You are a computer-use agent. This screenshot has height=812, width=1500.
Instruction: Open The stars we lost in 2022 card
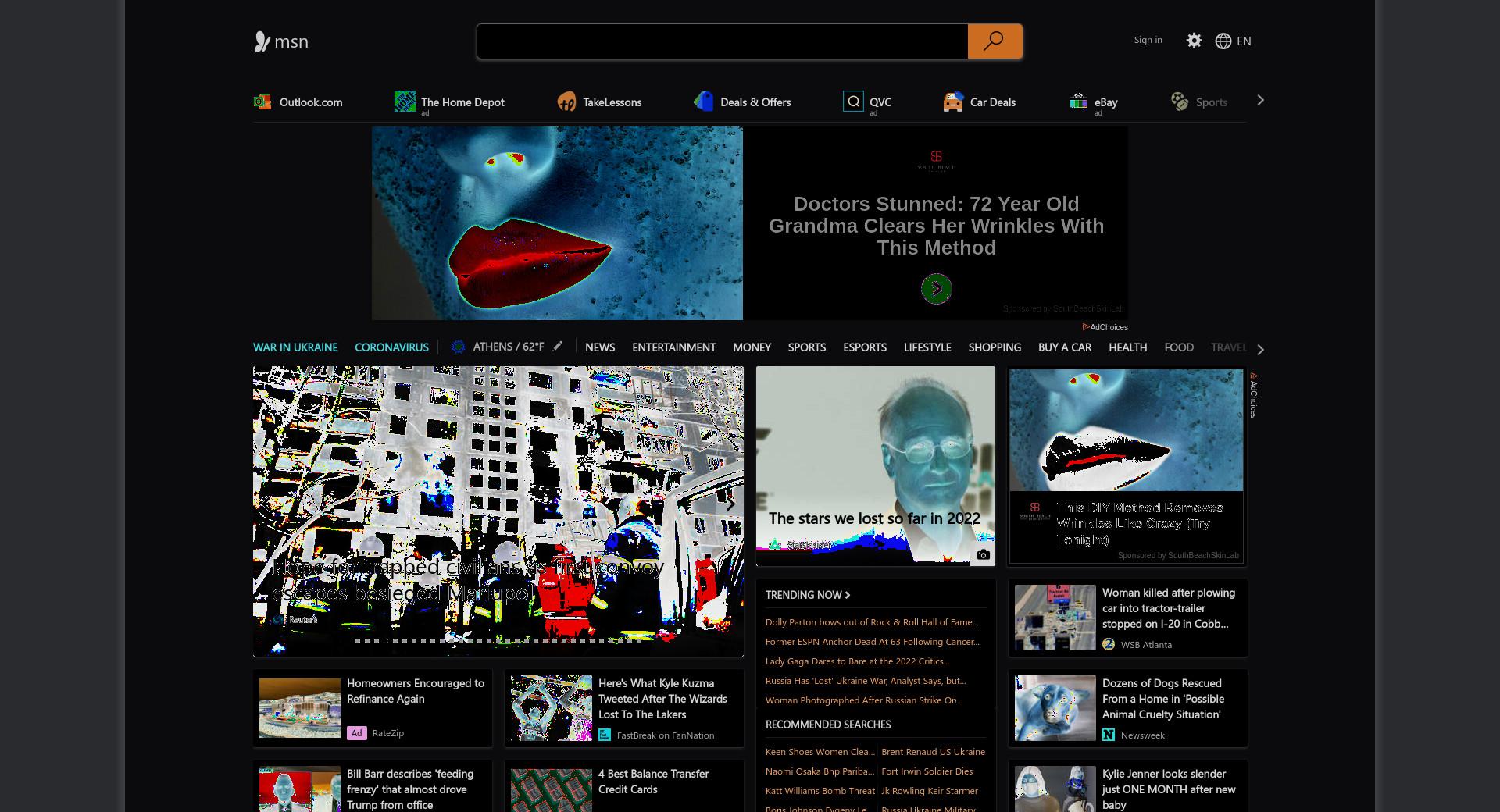875,465
